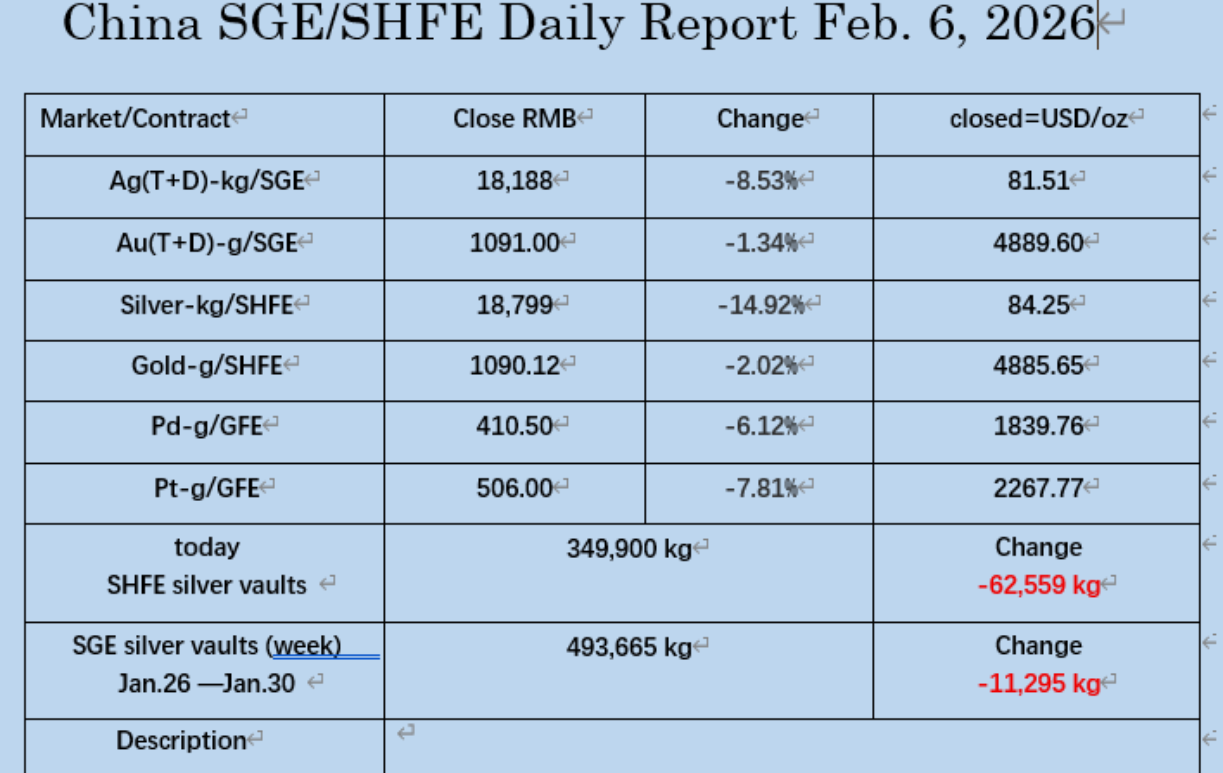The image size is (1223, 773).
Task: Click the -14.92% change cell
Action: coord(761,305)
